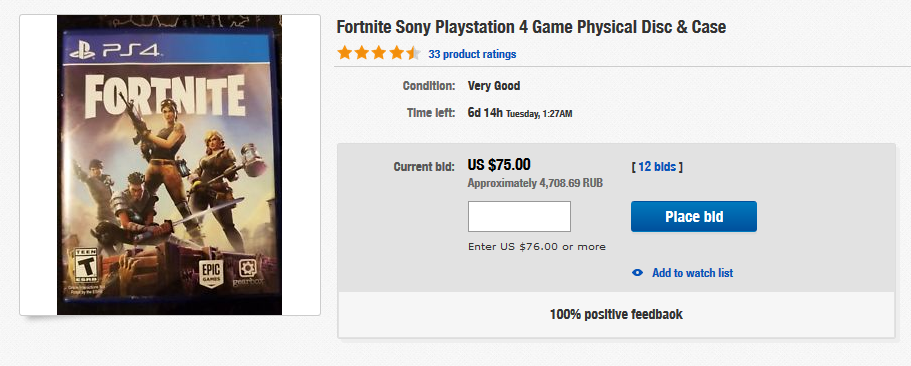This screenshot has height=366, width=911.
Task: Click the Teen ESRB rating badge
Action: (x=85, y=265)
